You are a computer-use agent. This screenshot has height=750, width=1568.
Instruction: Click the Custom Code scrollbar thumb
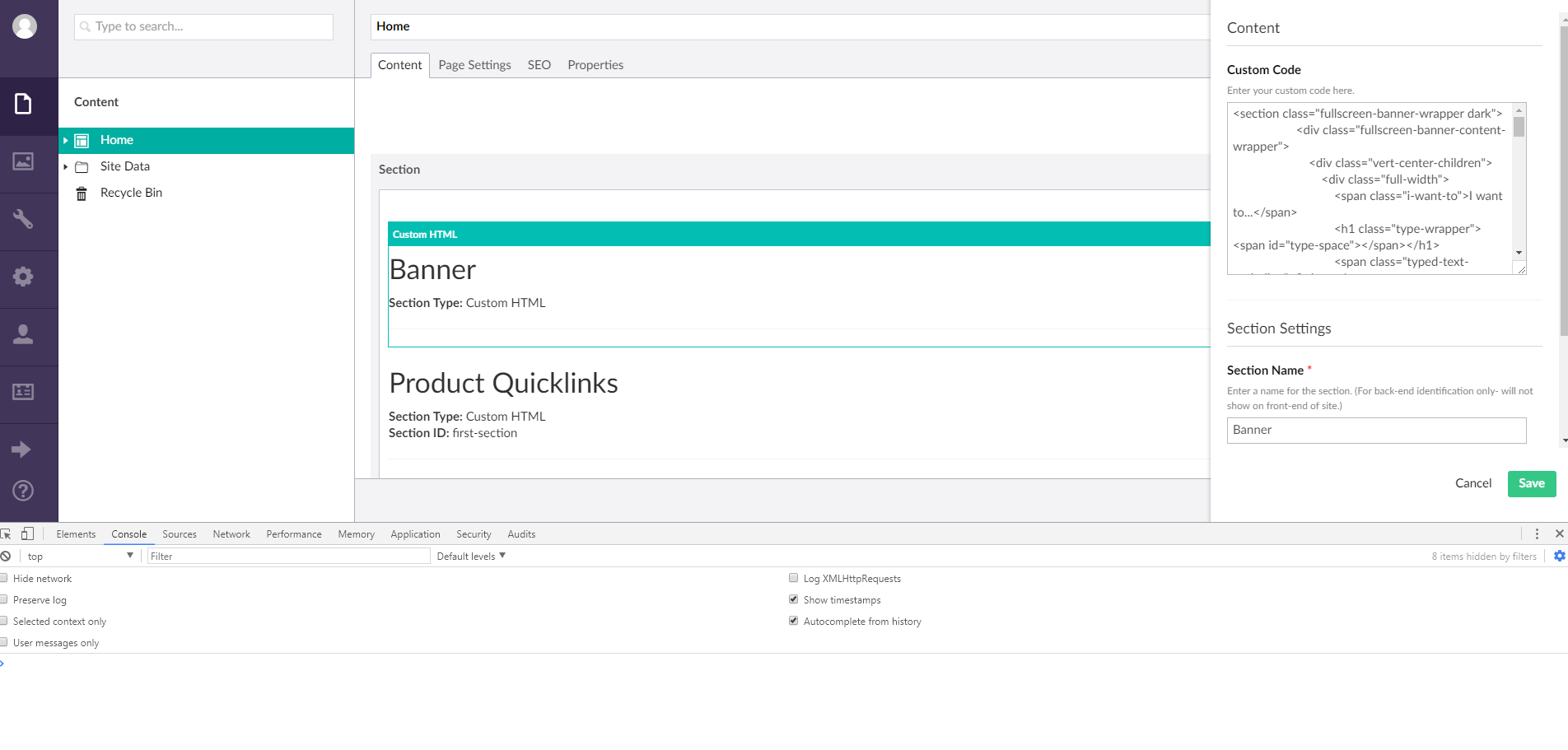(x=1519, y=126)
